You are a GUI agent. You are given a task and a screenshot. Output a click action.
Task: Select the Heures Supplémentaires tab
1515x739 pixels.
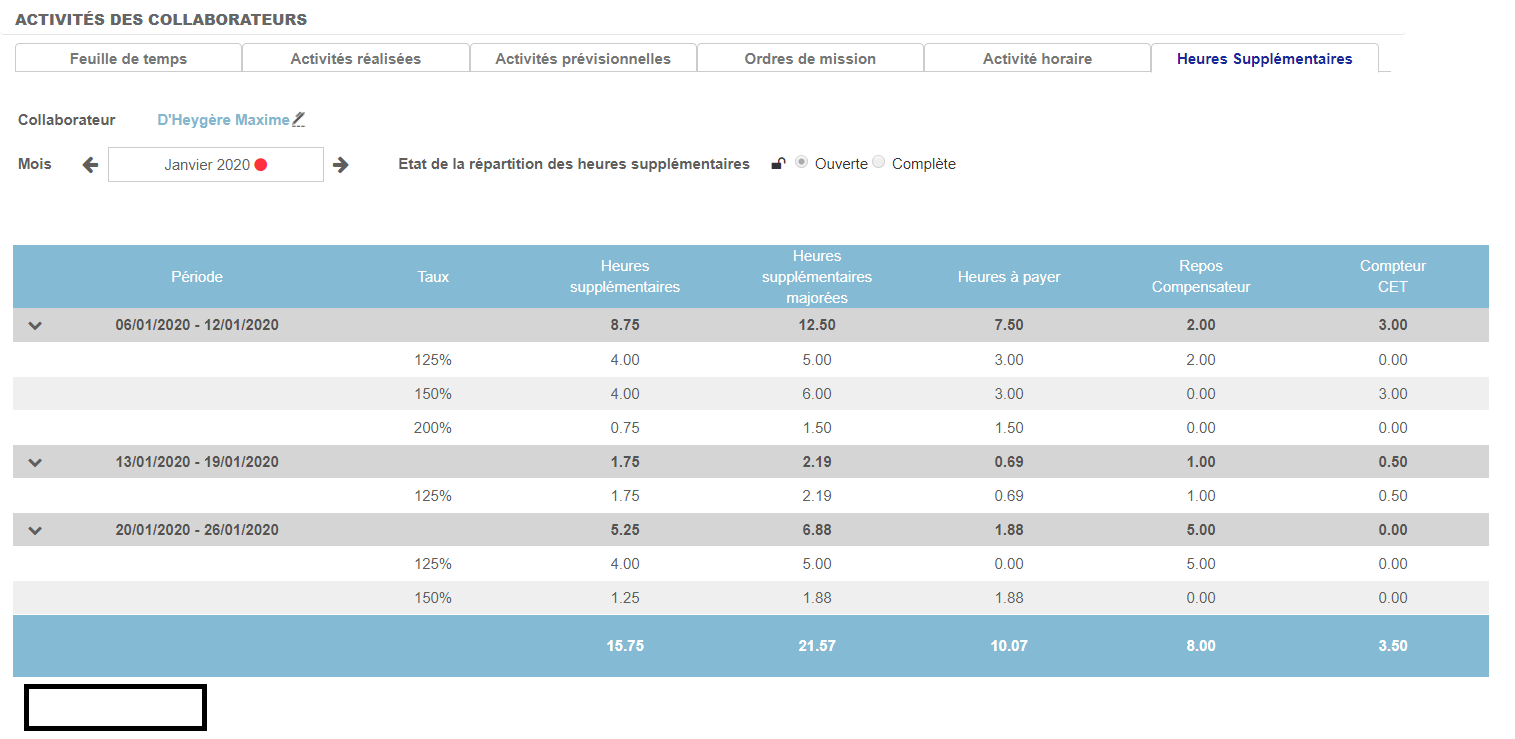[1264, 59]
